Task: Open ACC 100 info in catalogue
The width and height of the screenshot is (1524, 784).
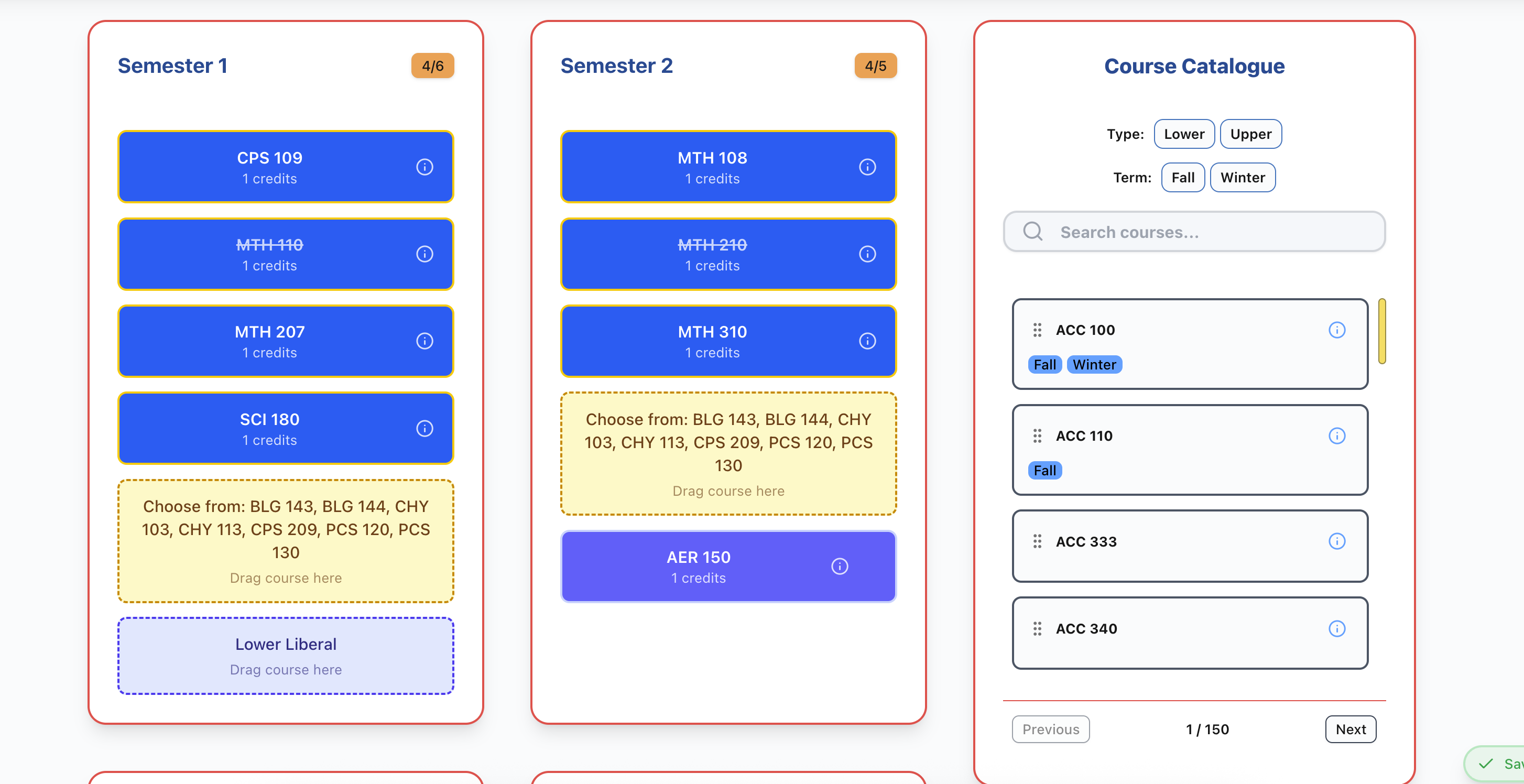Action: click(x=1336, y=330)
